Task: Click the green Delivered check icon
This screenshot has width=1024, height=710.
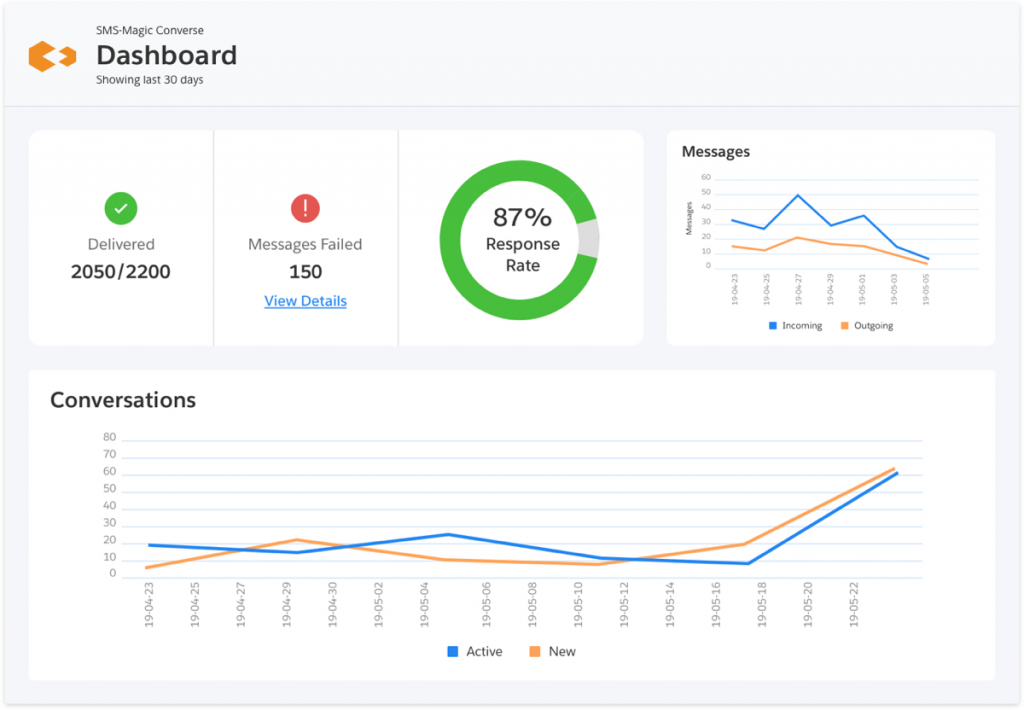Action: 121,209
